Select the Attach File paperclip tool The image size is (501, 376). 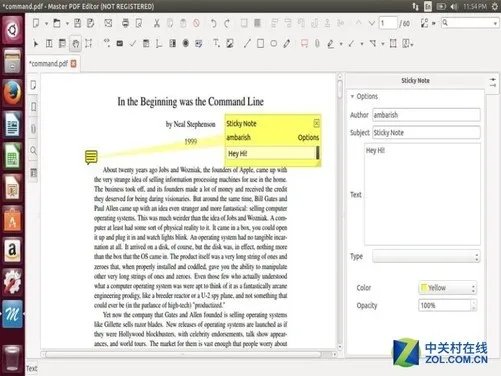pos(317,43)
